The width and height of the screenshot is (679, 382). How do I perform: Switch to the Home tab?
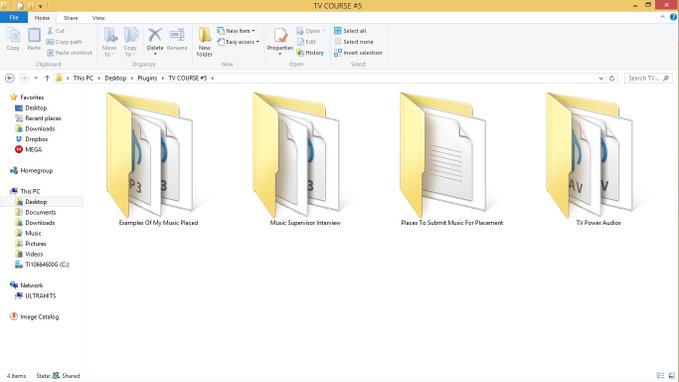tap(42, 18)
